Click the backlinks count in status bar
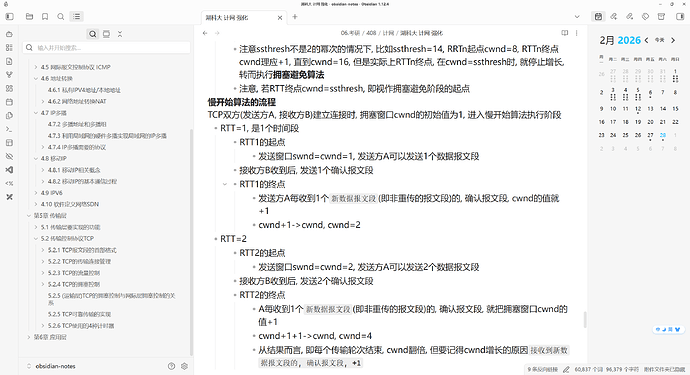Viewport: 690px width, 375px height. 543,370
